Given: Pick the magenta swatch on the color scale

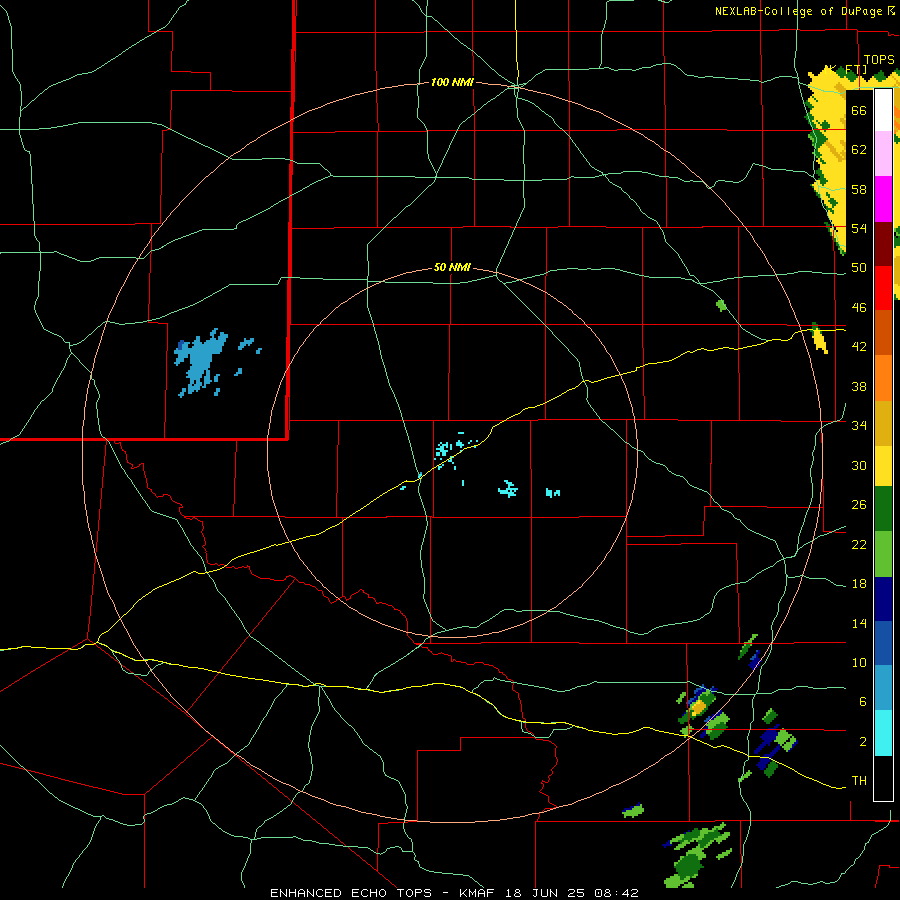Looking at the screenshot, I should coord(883,199).
